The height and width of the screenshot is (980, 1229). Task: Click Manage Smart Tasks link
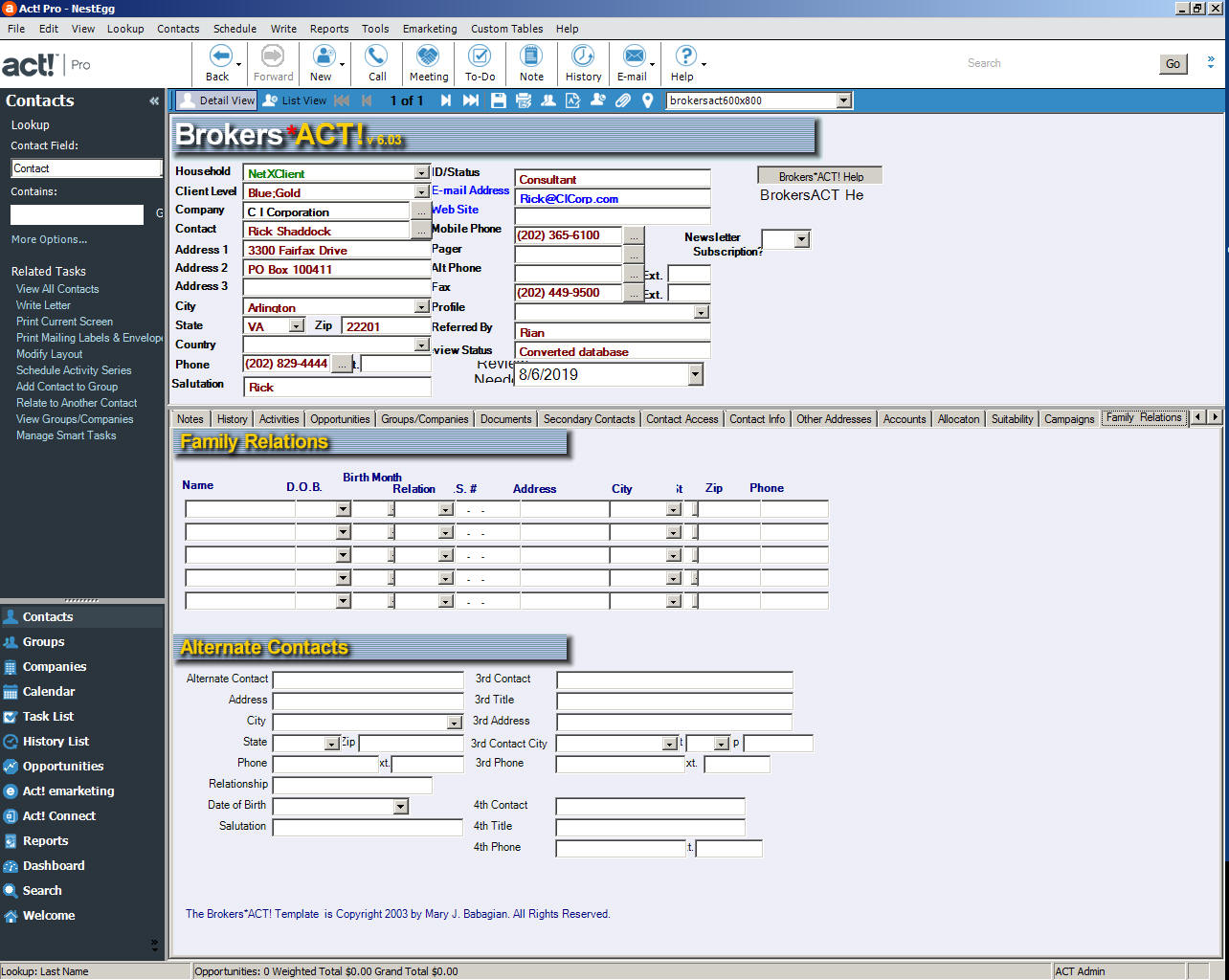pos(66,435)
